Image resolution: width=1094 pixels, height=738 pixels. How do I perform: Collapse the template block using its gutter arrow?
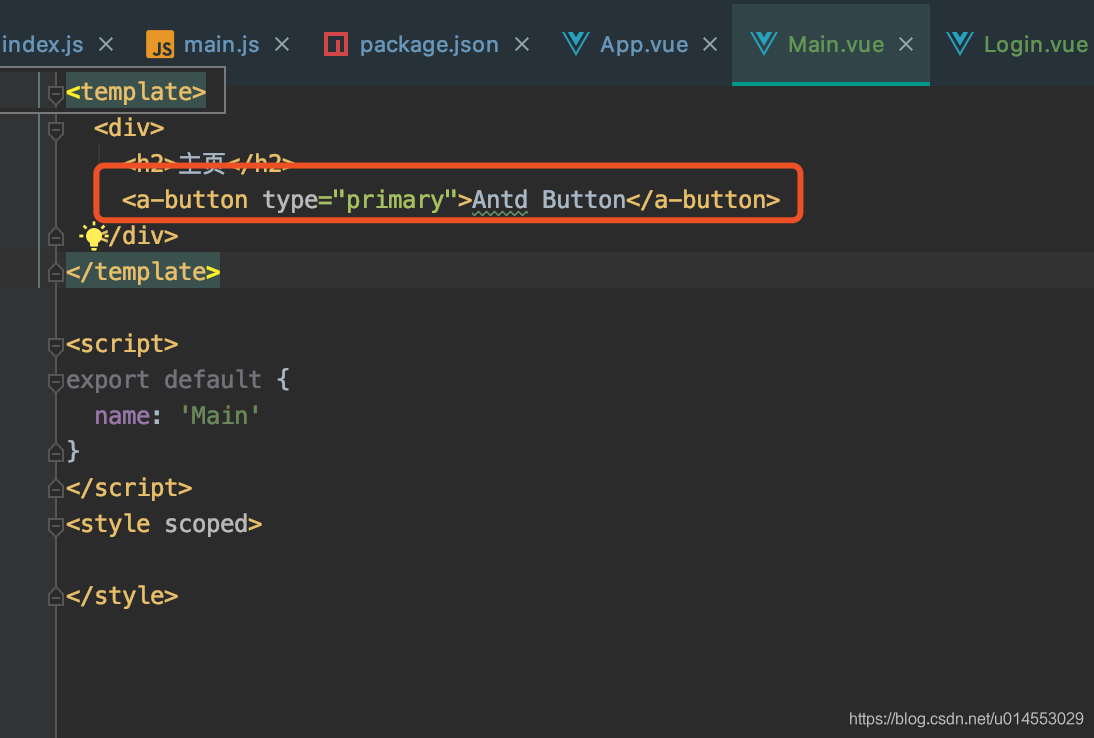[55, 91]
